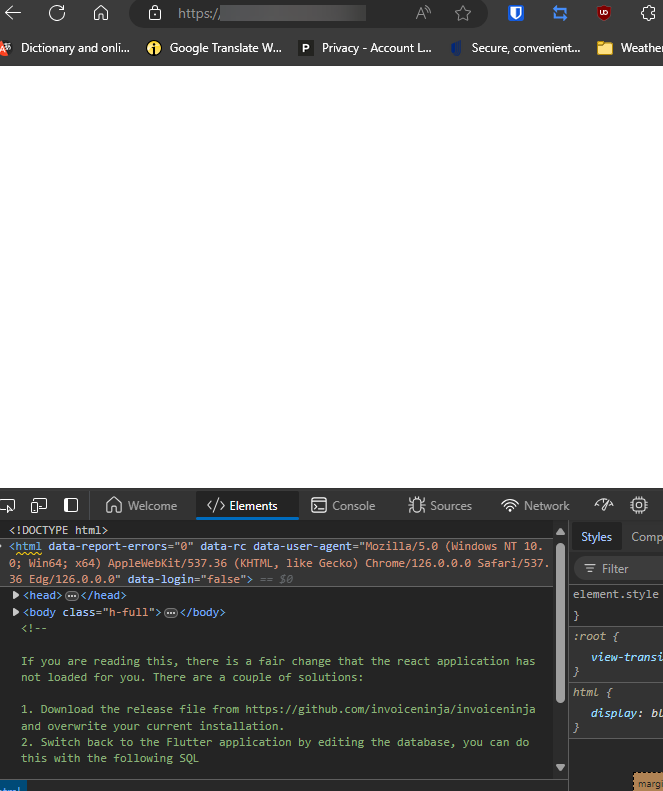Open the Bitwarden shield extension

(516, 13)
